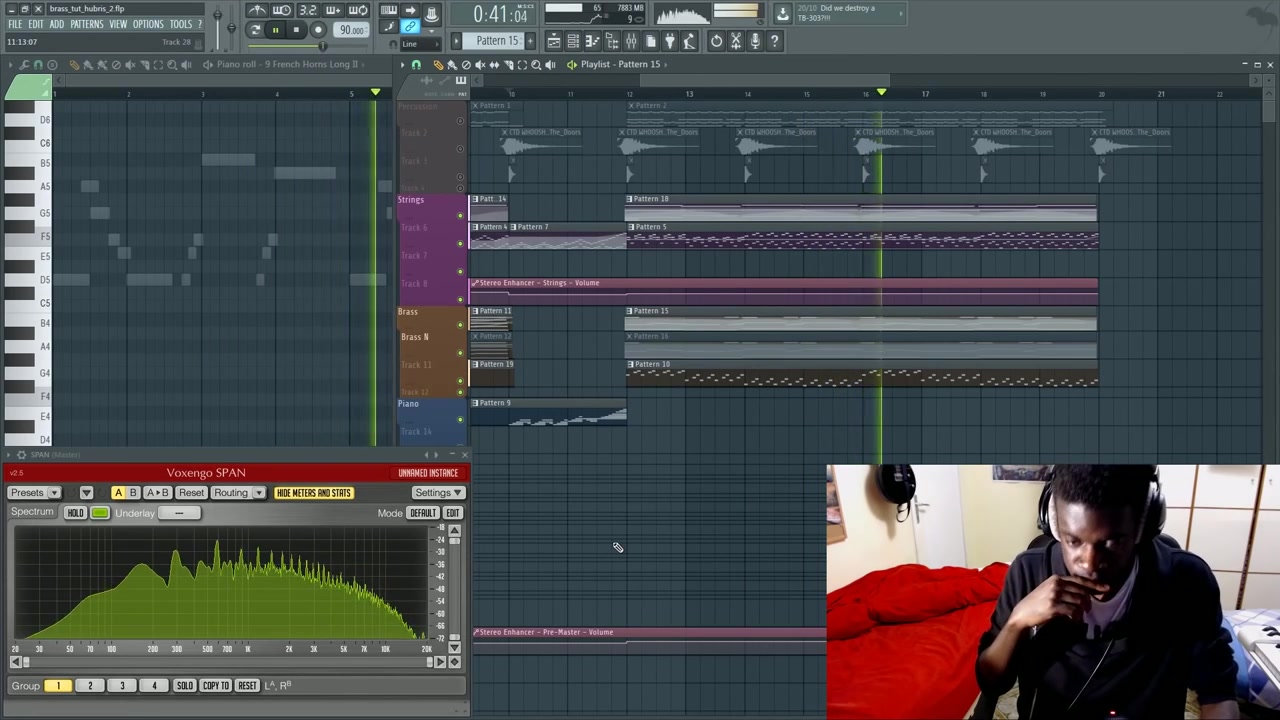1280x720 pixels.
Task: Click the metronome icon in the transport bar
Action: pos(256,10)
